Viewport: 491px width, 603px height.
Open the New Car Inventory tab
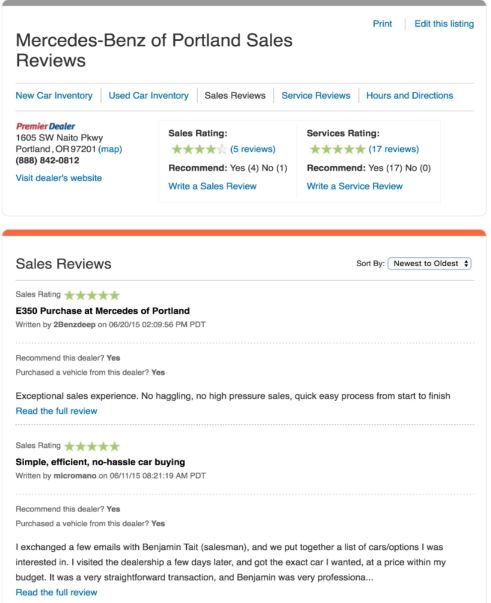click(54, 95)
